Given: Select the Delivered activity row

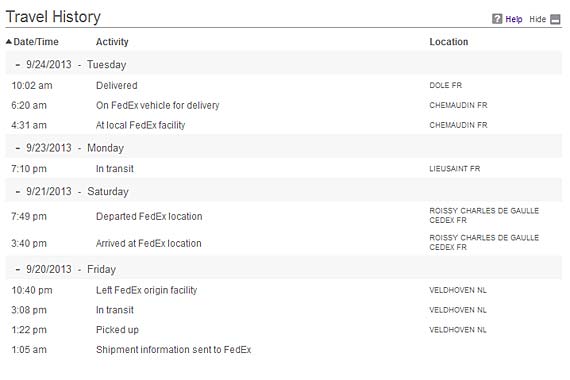Looking at the screenshot, I should 284,85.
